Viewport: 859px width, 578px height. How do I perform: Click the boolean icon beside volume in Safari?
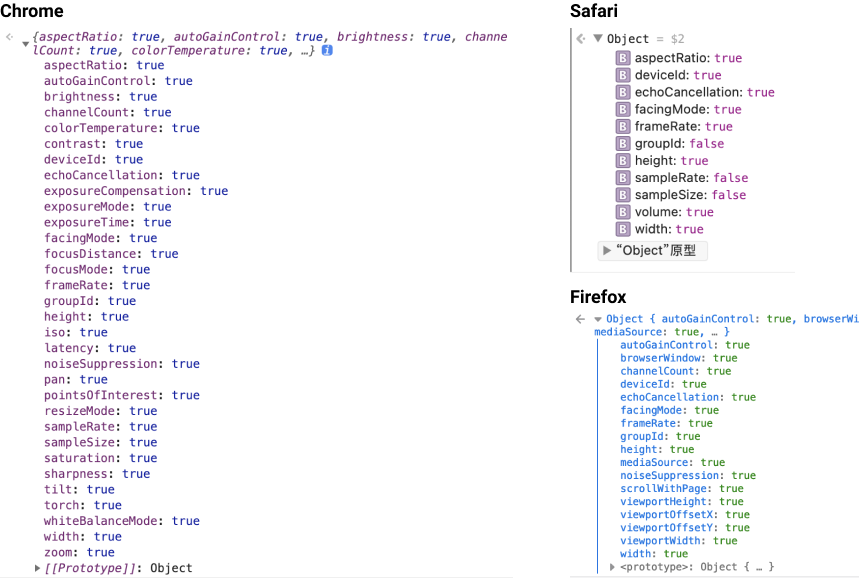[x=622, y=212]
